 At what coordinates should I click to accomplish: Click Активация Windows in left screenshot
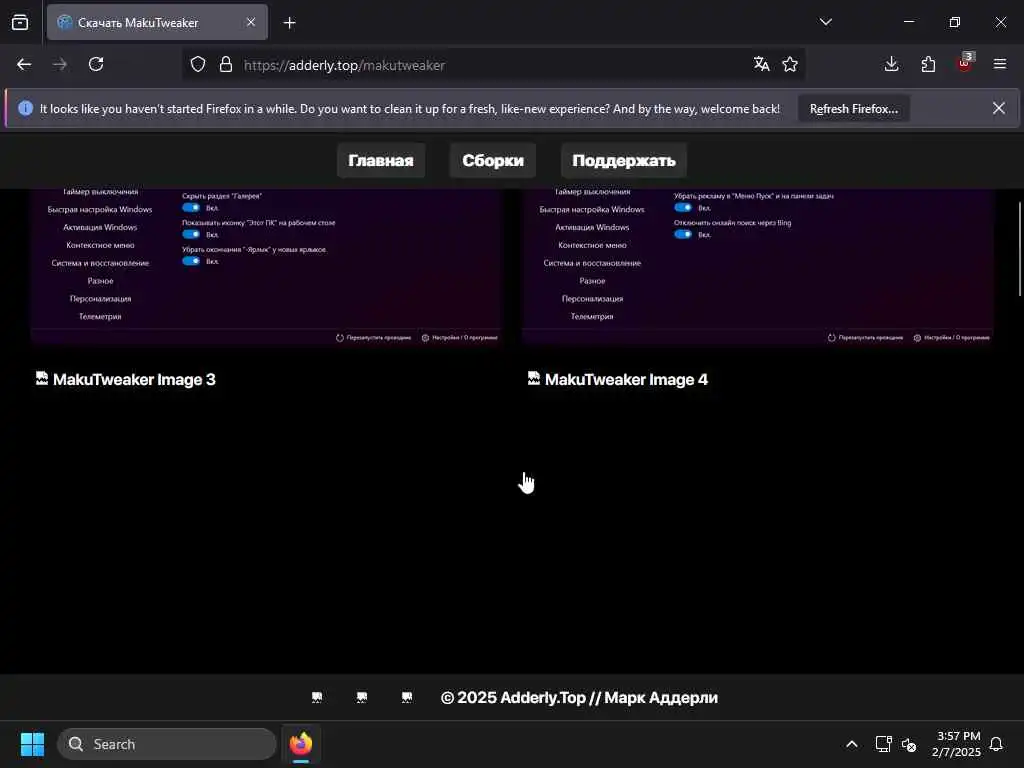point(100,227)
